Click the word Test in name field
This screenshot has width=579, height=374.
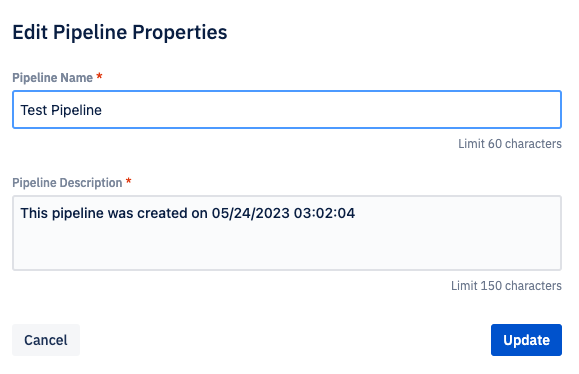[34, 110]
